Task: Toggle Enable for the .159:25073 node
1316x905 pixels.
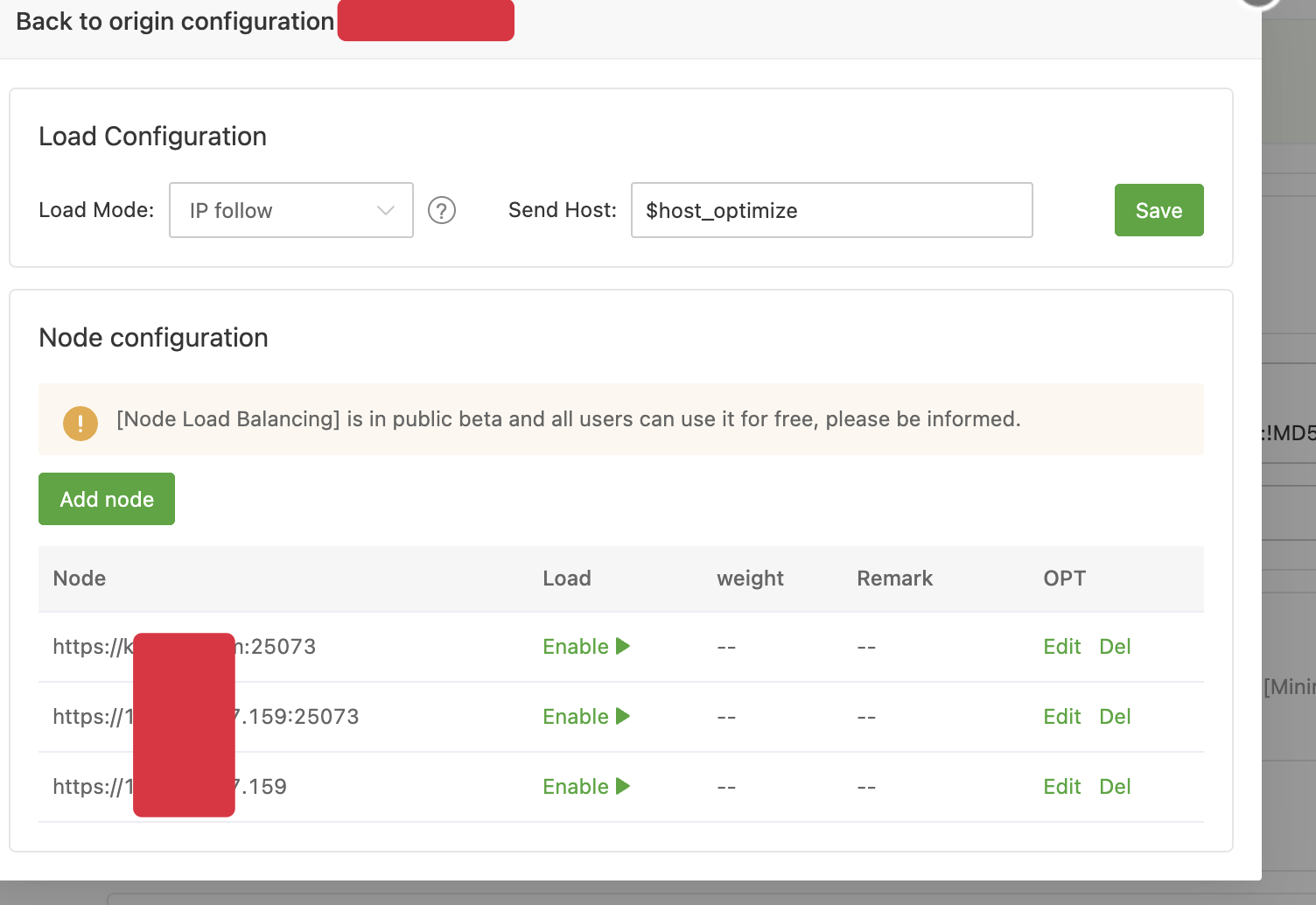Action: [585, 717]
